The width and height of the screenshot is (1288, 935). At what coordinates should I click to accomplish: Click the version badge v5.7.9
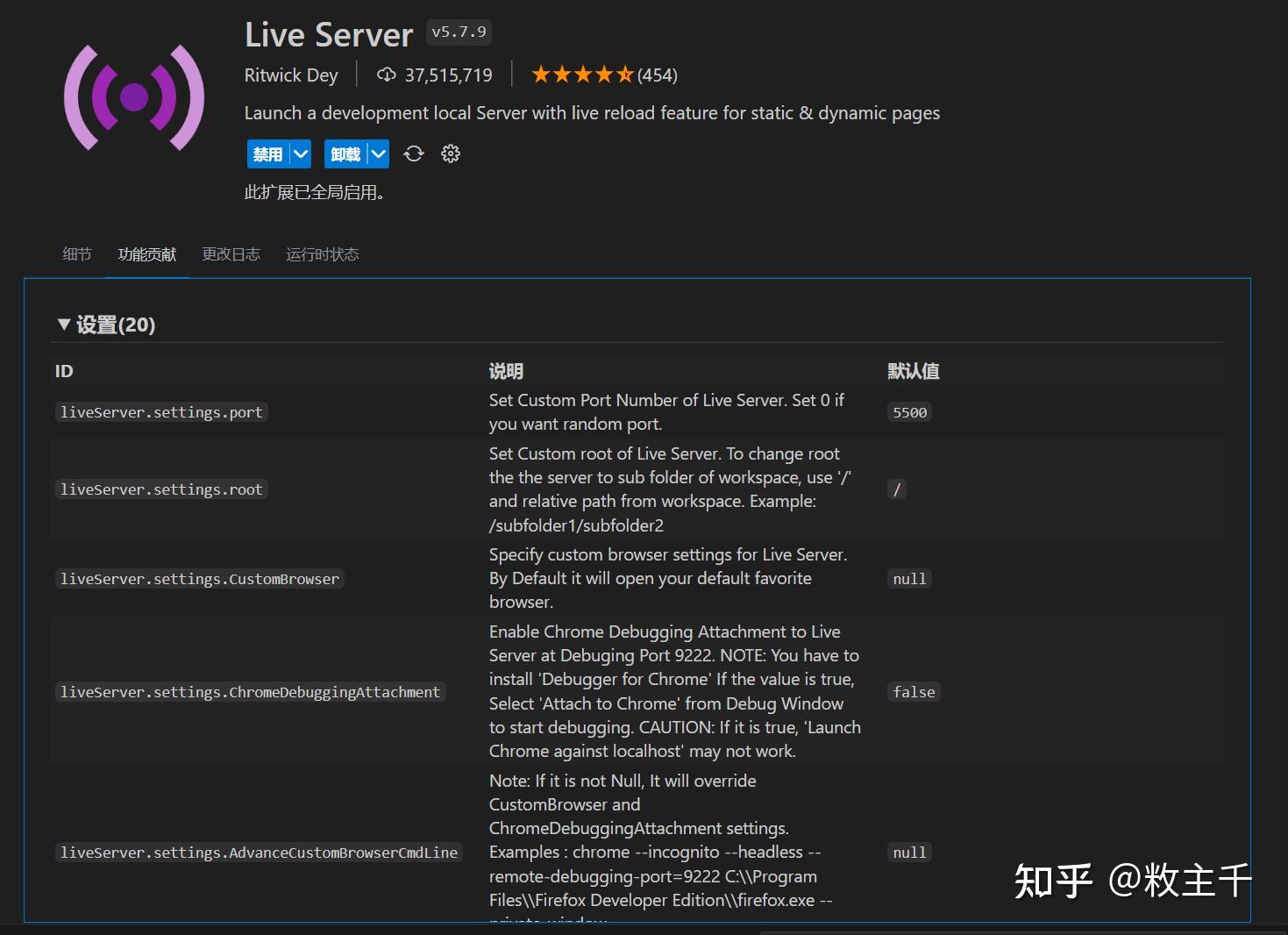459,32
